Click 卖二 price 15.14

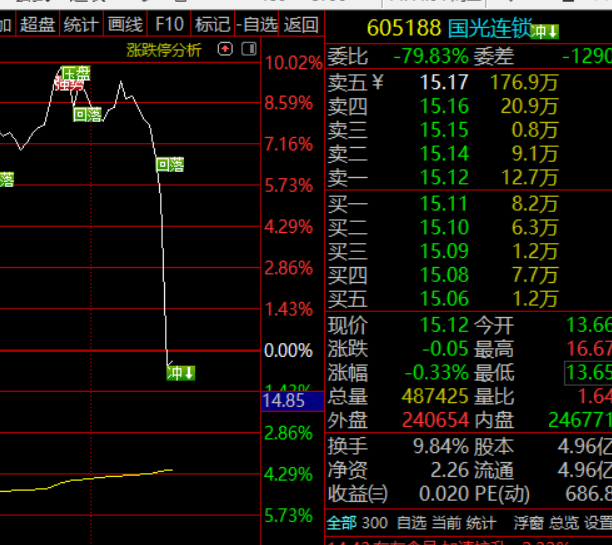click(x=444, y=154)
